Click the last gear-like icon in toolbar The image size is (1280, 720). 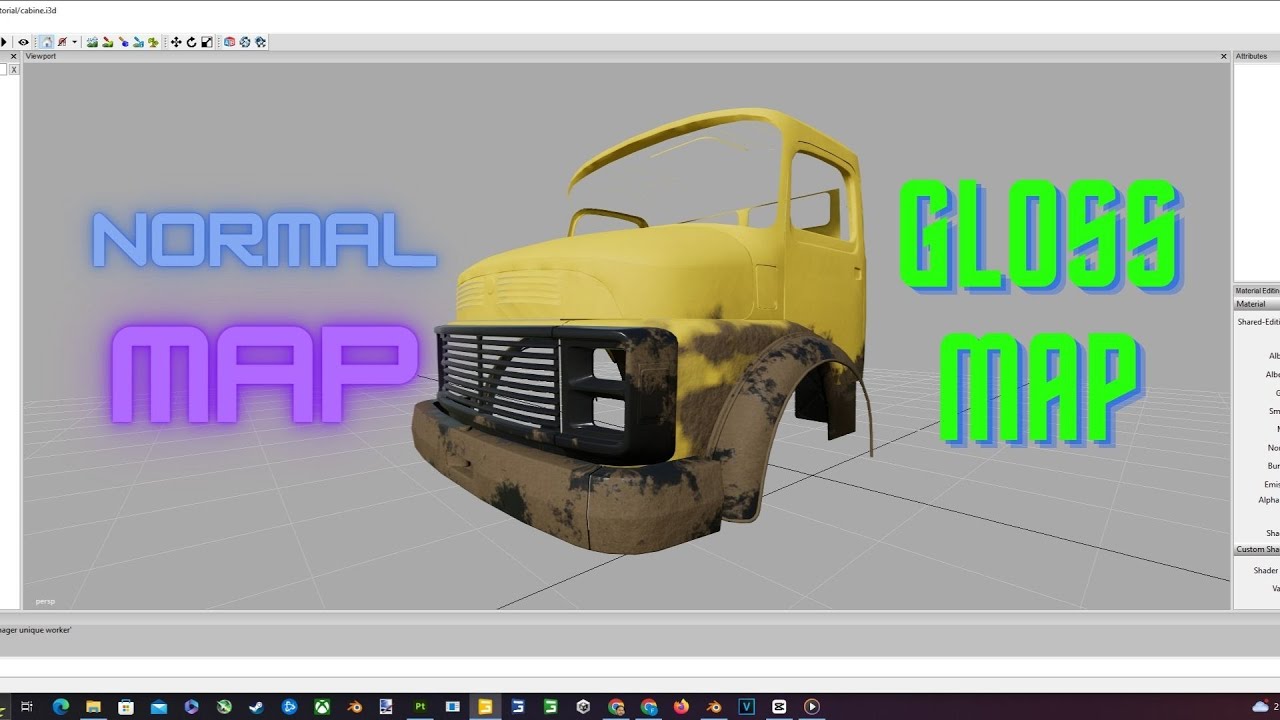click(x=260, y=42)
